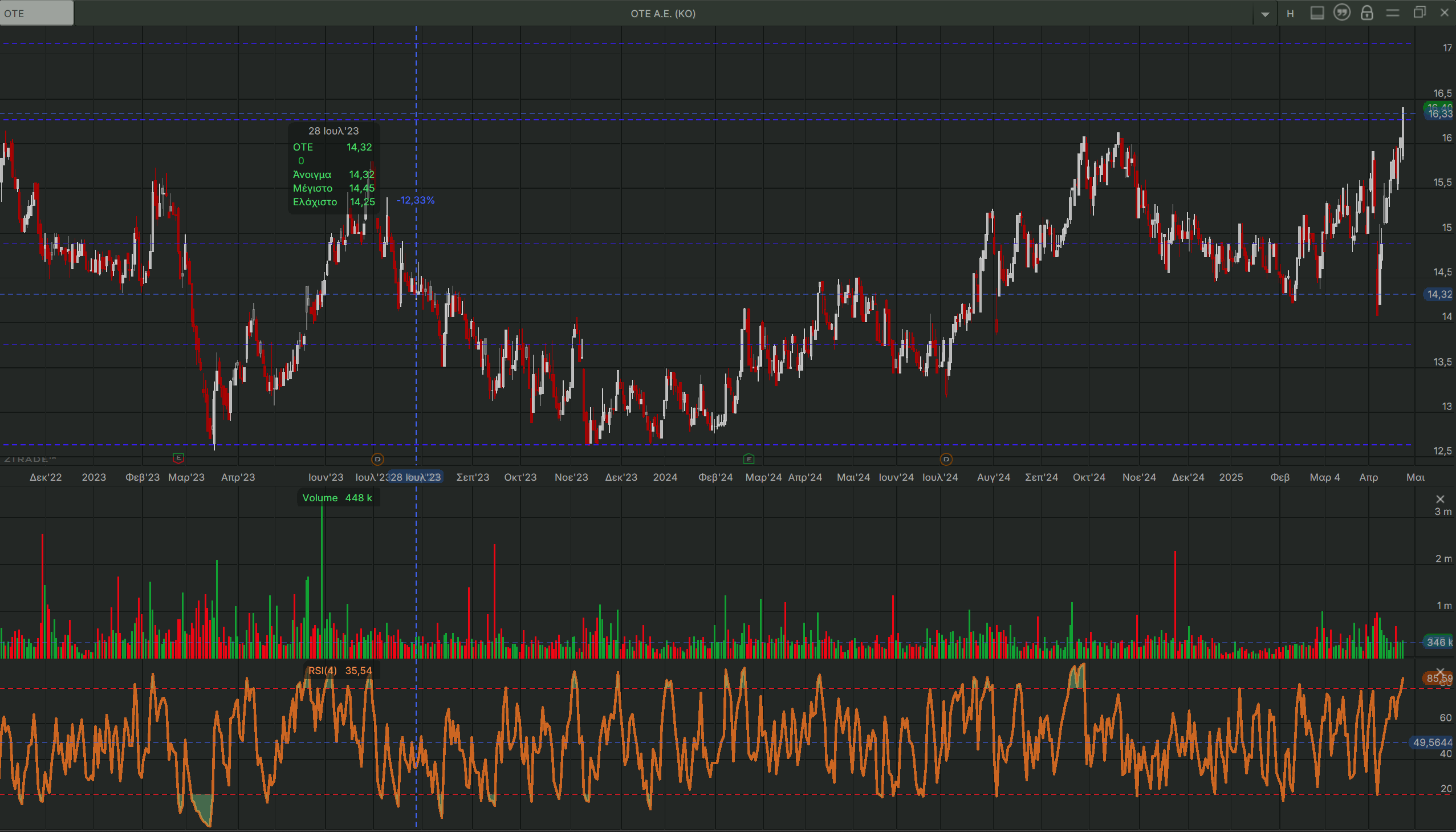Image resolution: width=1456 pixels, height=832 pixels.
Task: Click the highlighted 28 Ιουλ'23 date label
Action: pyautogui.click(x=415, y=477)
